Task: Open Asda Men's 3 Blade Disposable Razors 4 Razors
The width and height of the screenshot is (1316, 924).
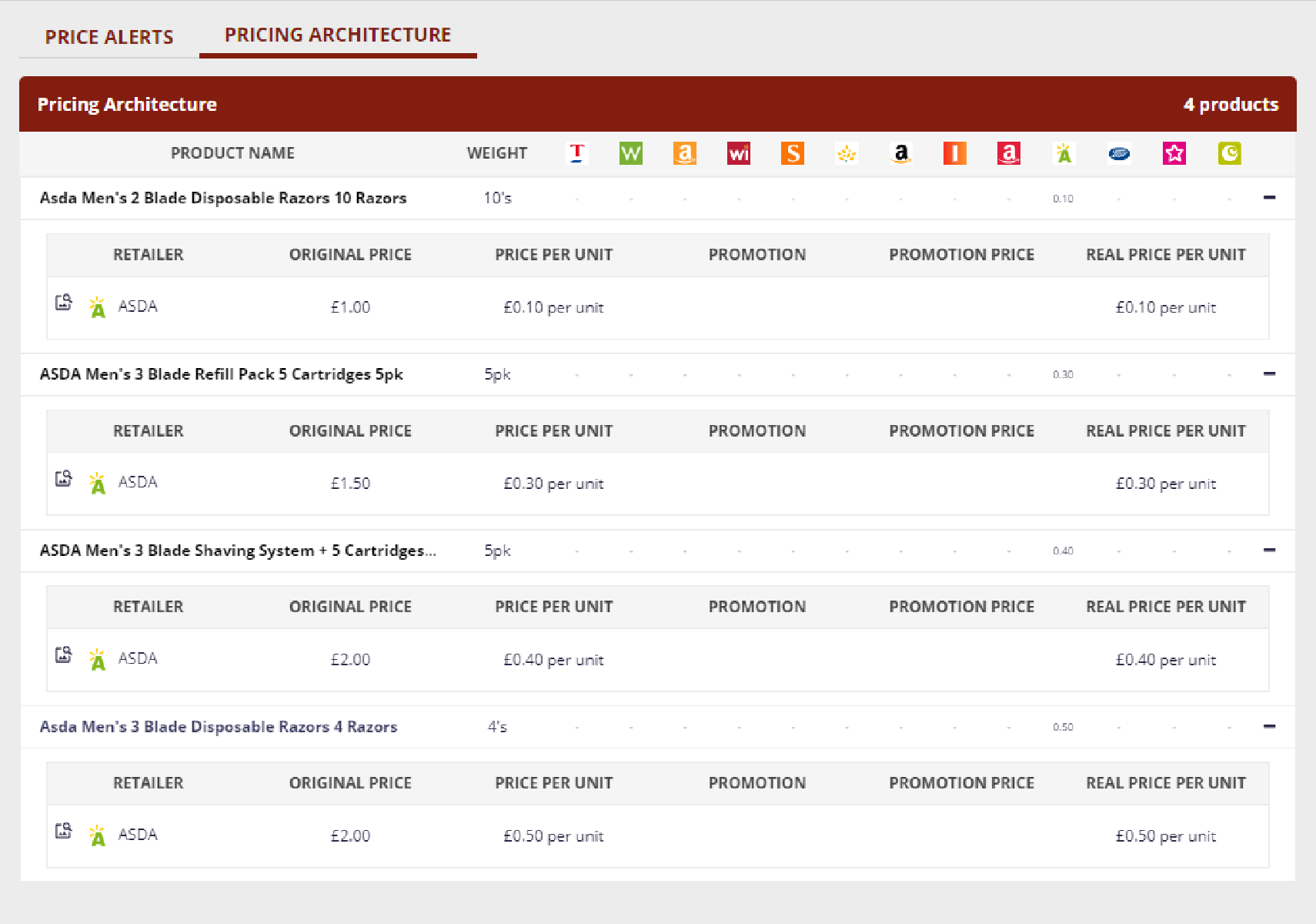Action: pyautogui.click(x=219, y=727)
